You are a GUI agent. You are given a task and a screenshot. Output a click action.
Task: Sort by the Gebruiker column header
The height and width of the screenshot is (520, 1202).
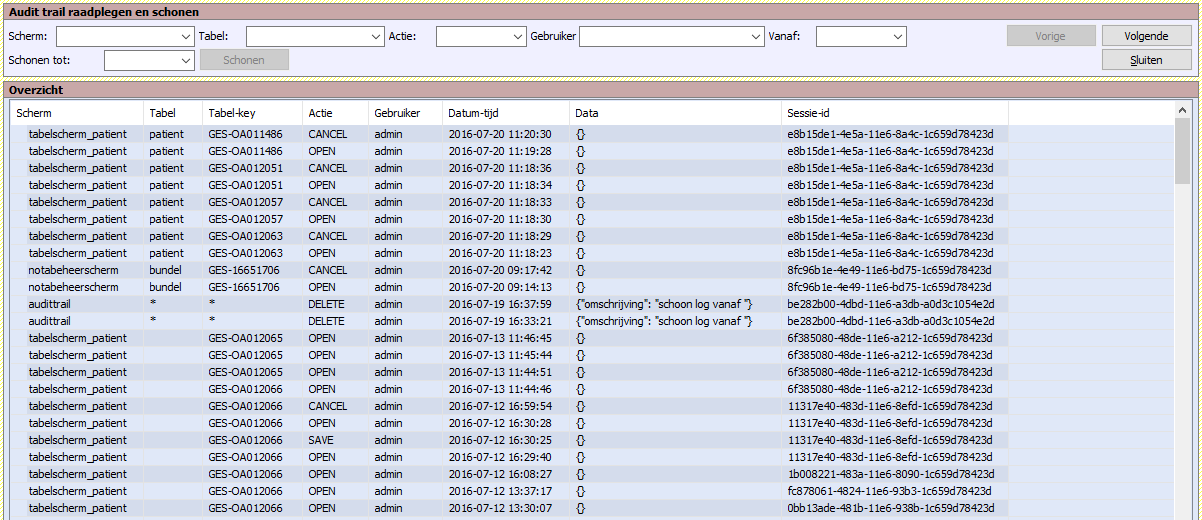click(x=404, y=113)
